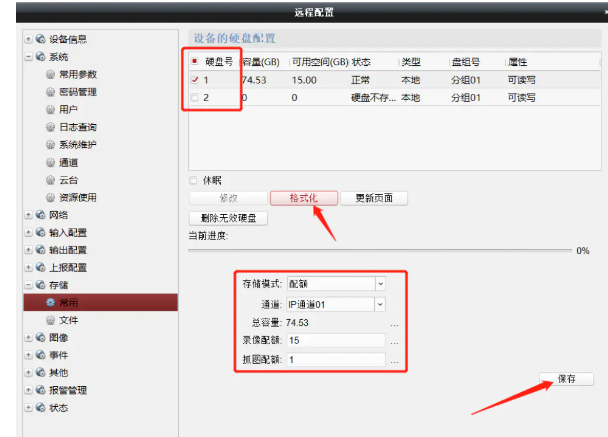Open the 存储模式 dropdown
Viewport: 608px width, 437px height.
tap(380, 283)
